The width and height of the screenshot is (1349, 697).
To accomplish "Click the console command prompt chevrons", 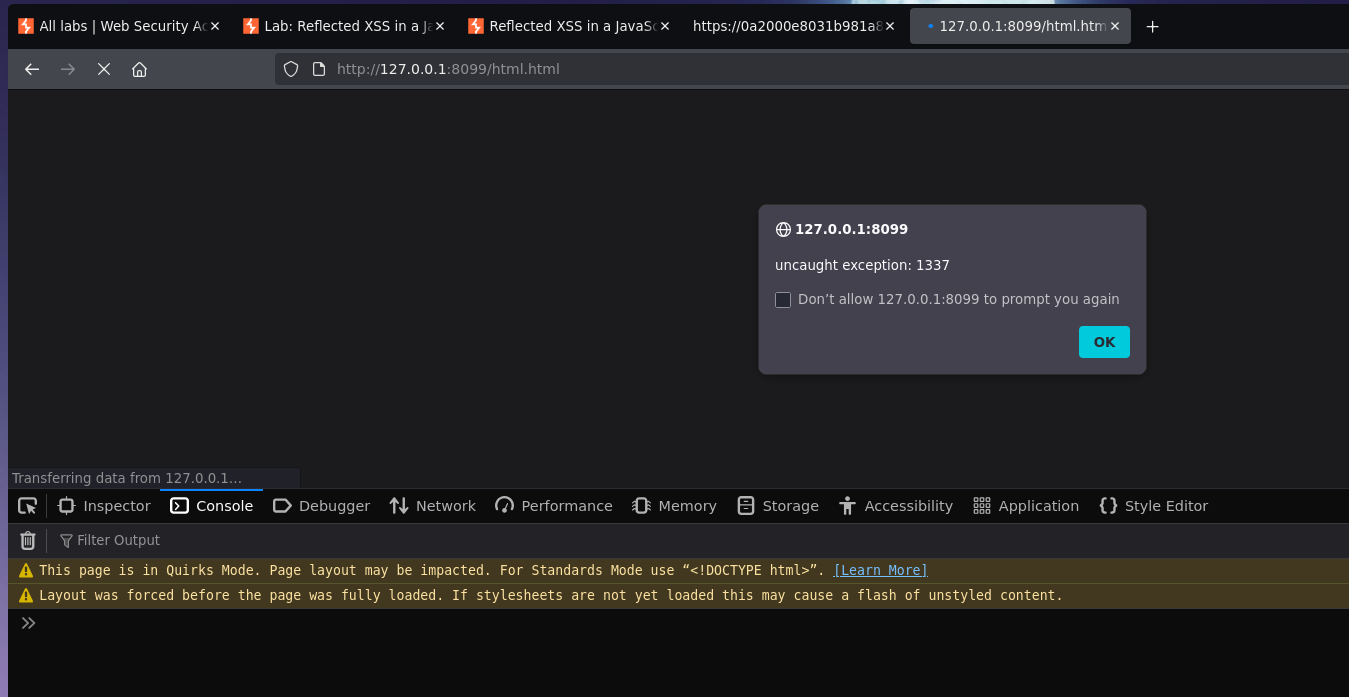I will 28,623.
